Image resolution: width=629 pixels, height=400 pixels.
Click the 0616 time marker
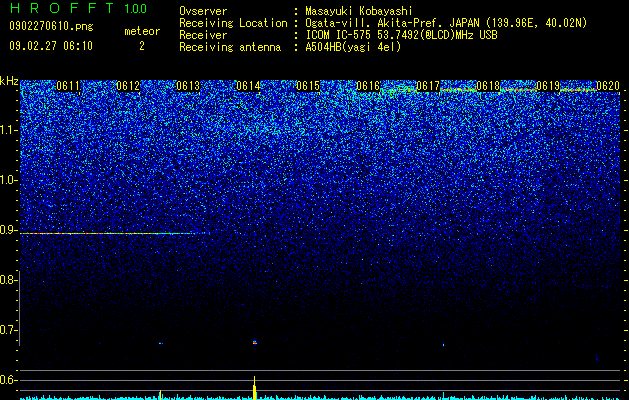click(368, 86)
